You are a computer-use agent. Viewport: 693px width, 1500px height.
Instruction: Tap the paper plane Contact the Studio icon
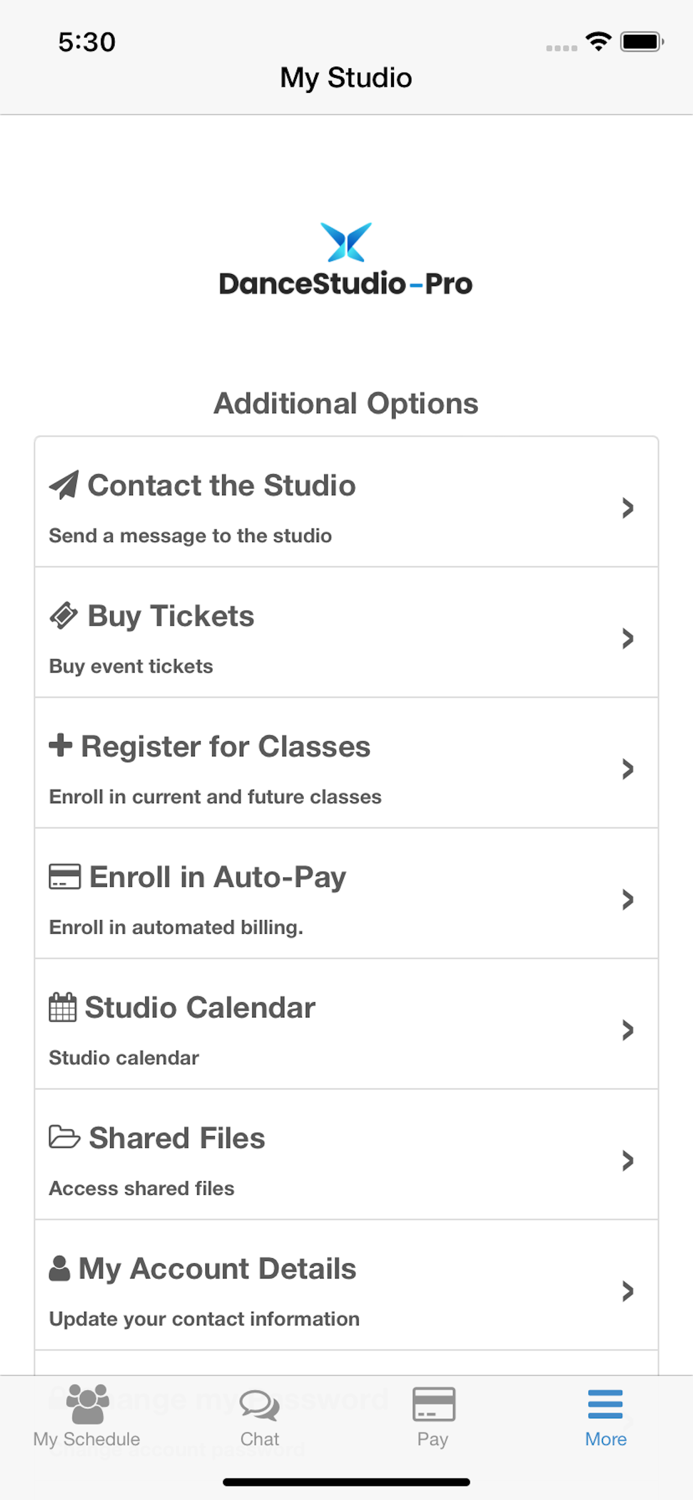(62, 484)
